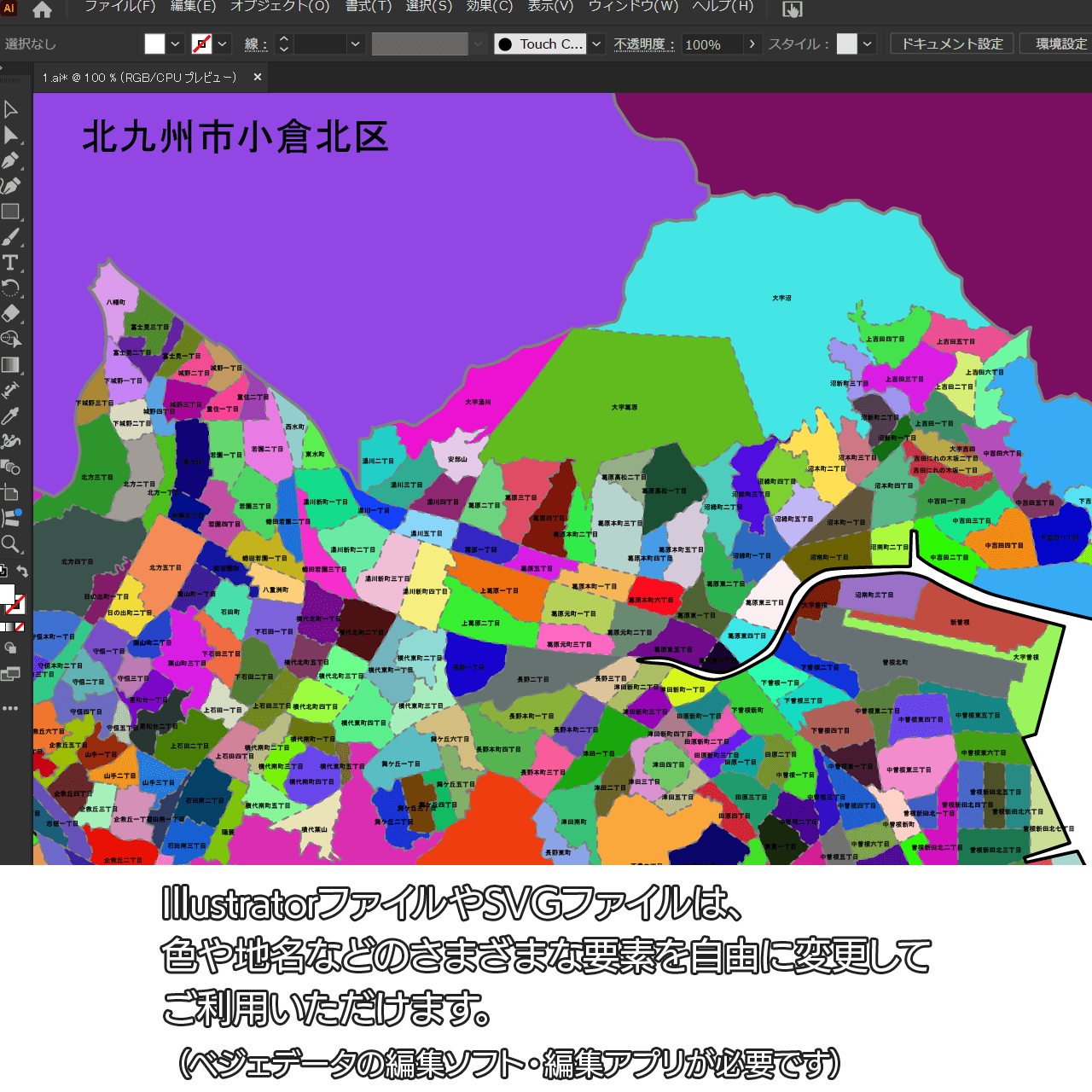The width and height of the screenshot is (1092, 1092).
Task: Select the Puppet Warp tool
Action: (11, 441)
